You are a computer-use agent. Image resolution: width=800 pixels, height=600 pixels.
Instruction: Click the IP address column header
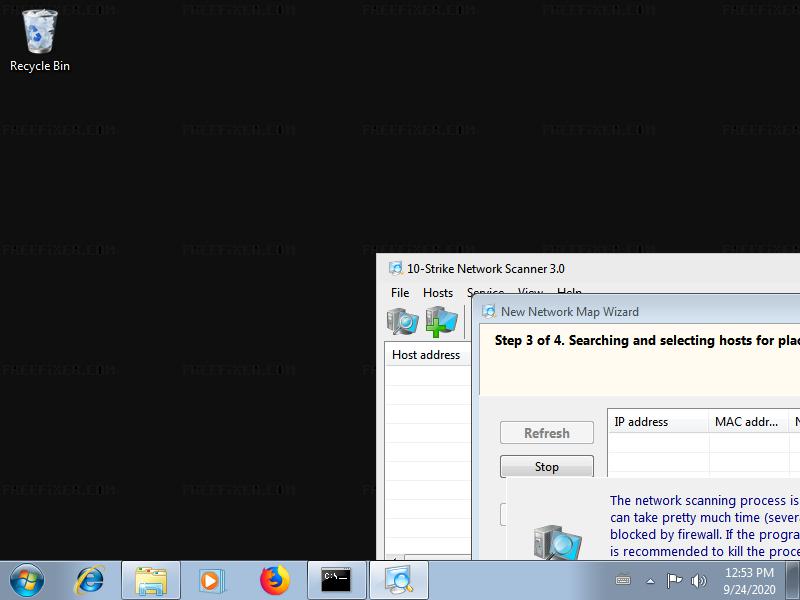click(x=657, y=422)
